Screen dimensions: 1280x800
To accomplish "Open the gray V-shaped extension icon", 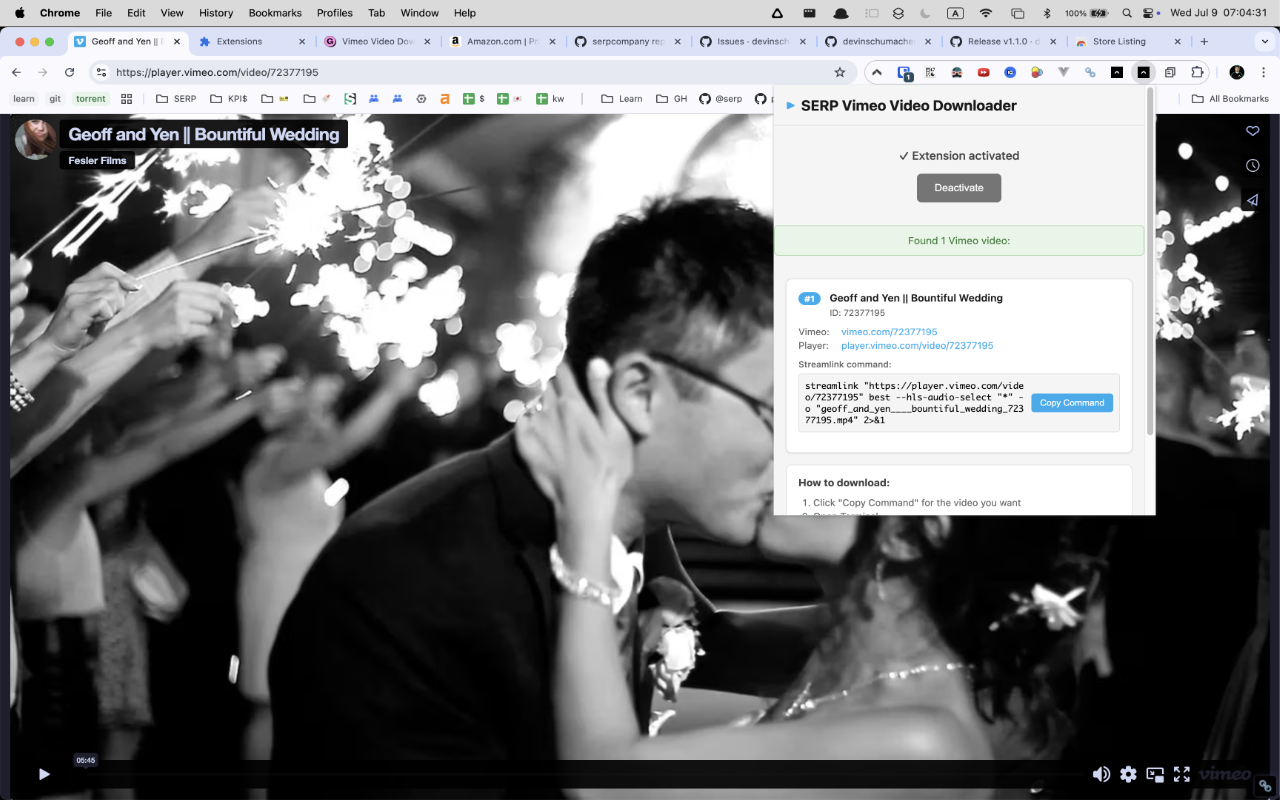I will [1064, 72].
